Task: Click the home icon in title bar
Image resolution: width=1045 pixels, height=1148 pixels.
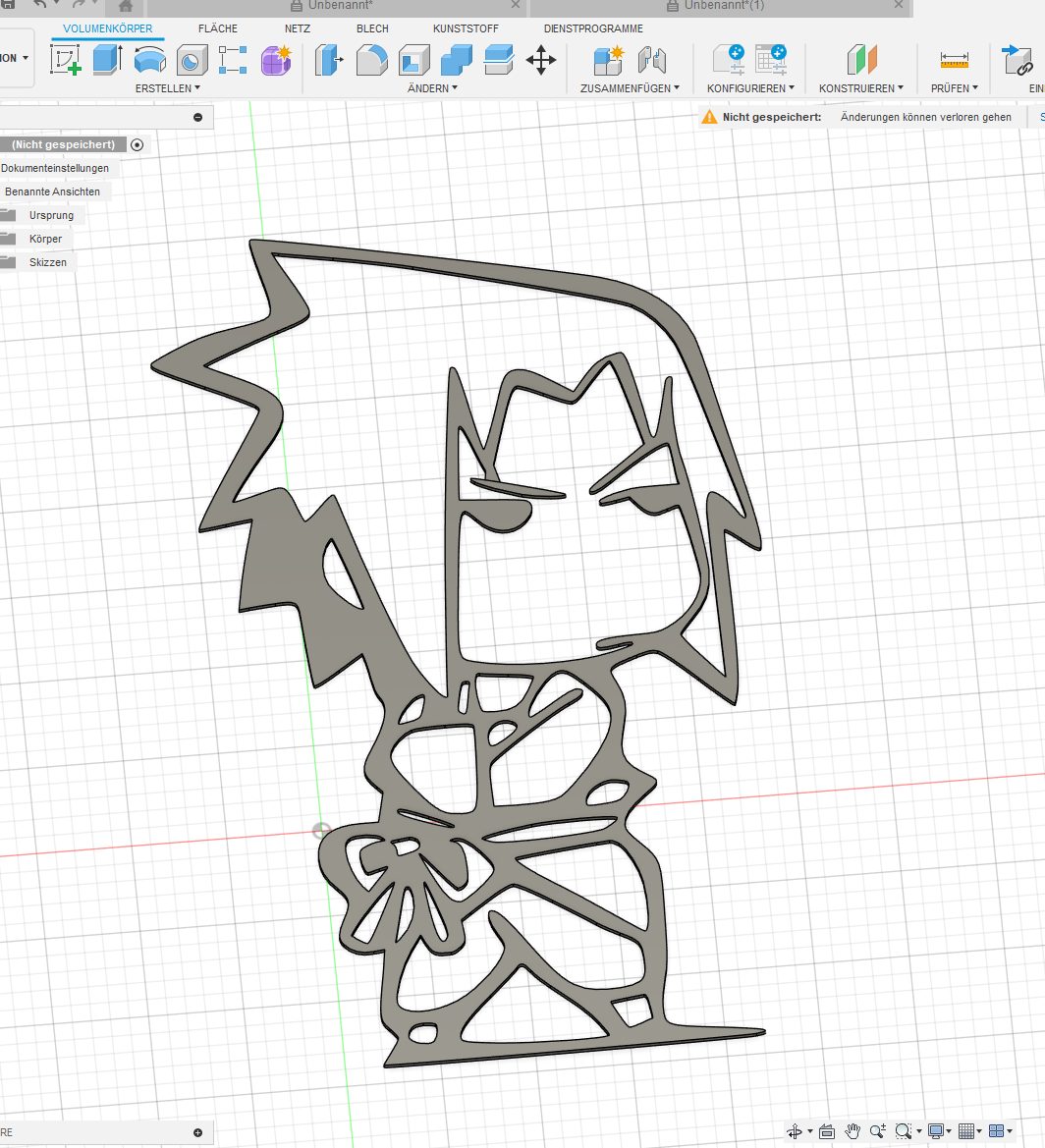Action: point(126,7)
